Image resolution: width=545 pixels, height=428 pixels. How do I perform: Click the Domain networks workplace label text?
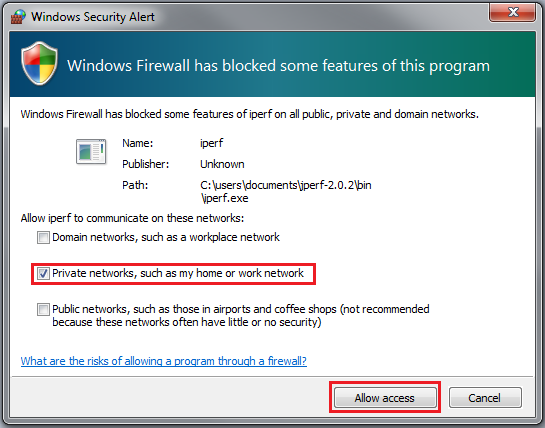point(166,237)
